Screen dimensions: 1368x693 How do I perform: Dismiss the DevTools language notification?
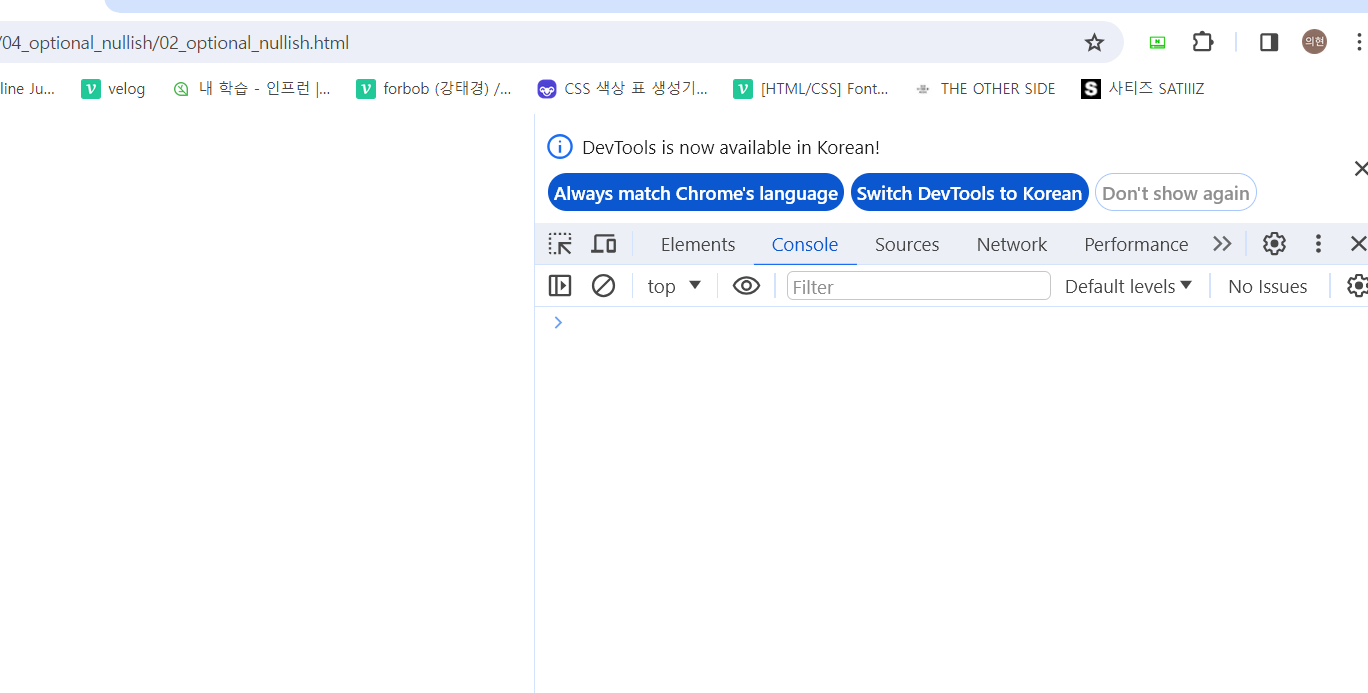[1360, 169]
